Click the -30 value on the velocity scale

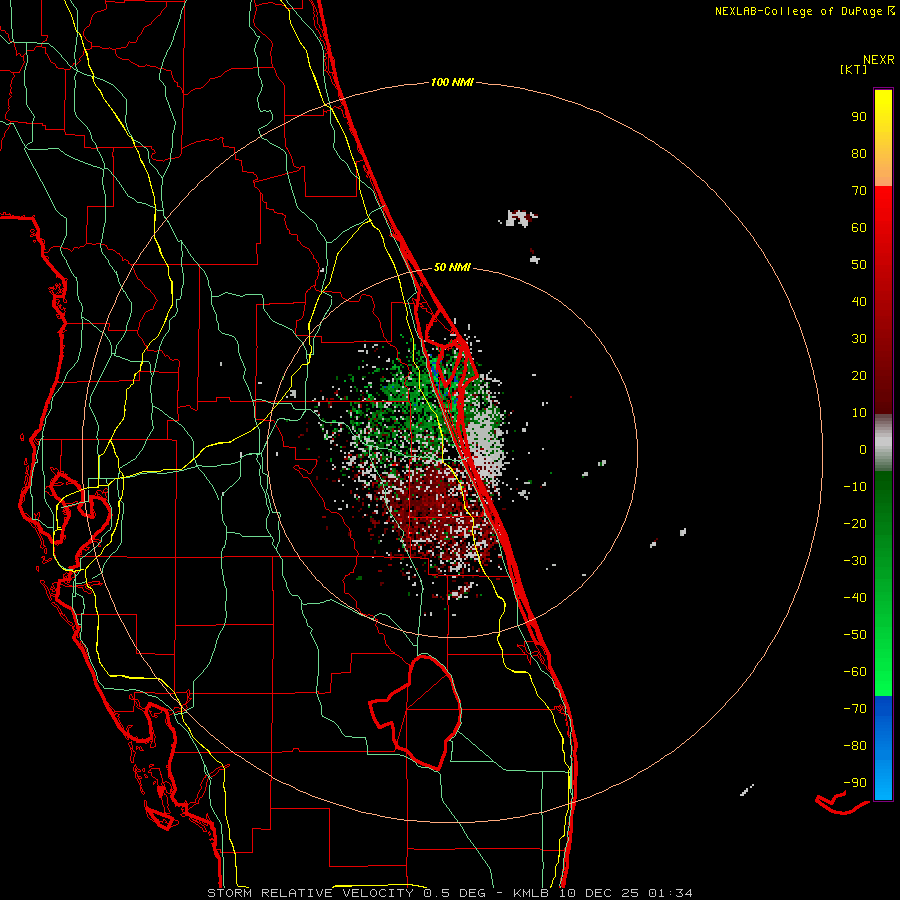(855, 561)
